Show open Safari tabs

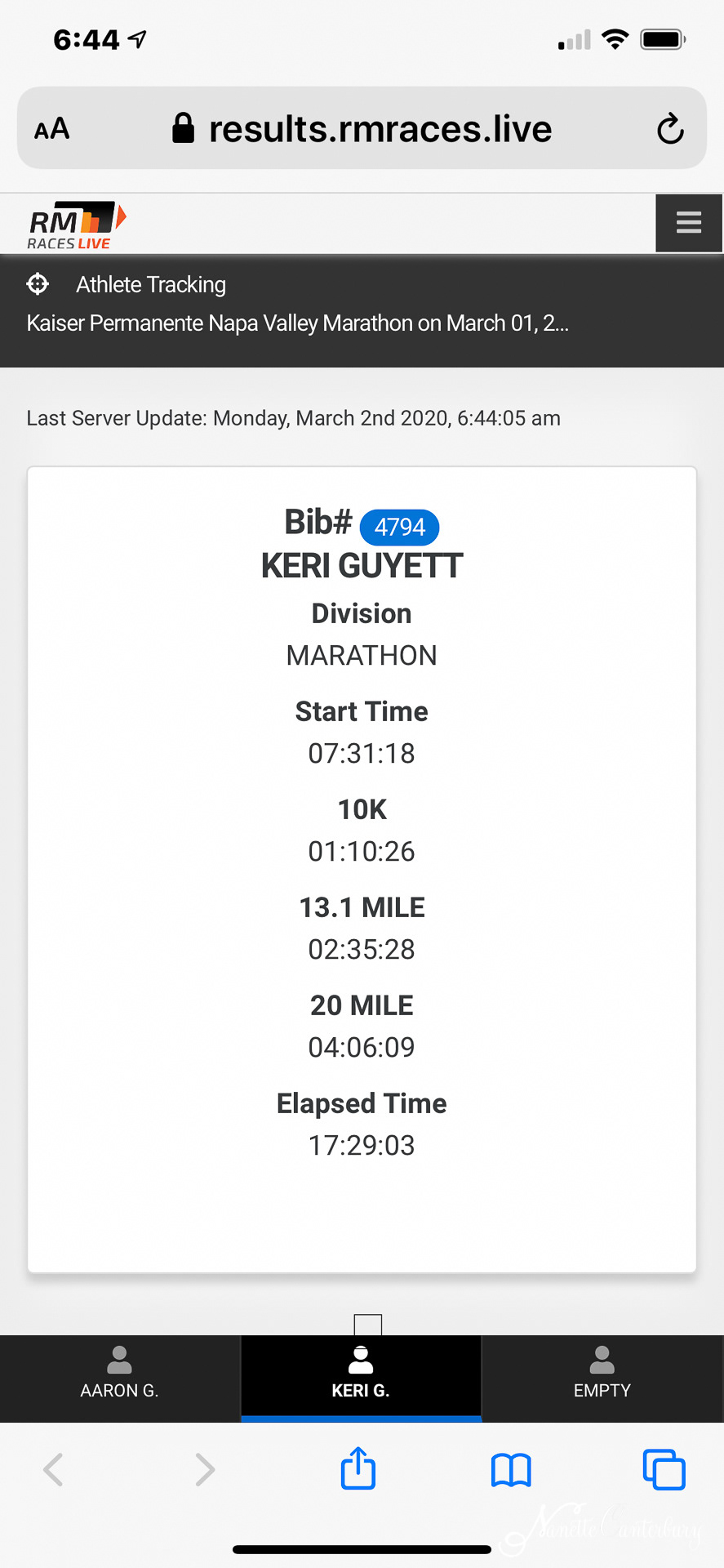(x=664, y=1469)
